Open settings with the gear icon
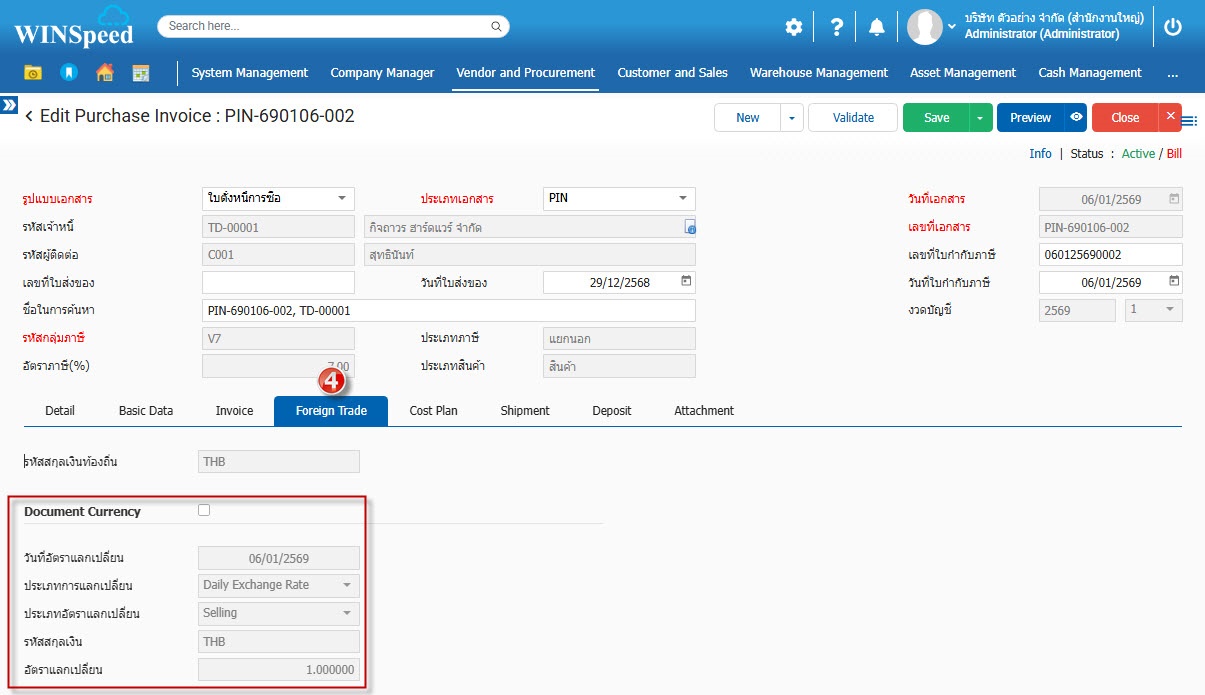Image resolution: width=1205 pixels, height=695 pixels. pos(793,27)
